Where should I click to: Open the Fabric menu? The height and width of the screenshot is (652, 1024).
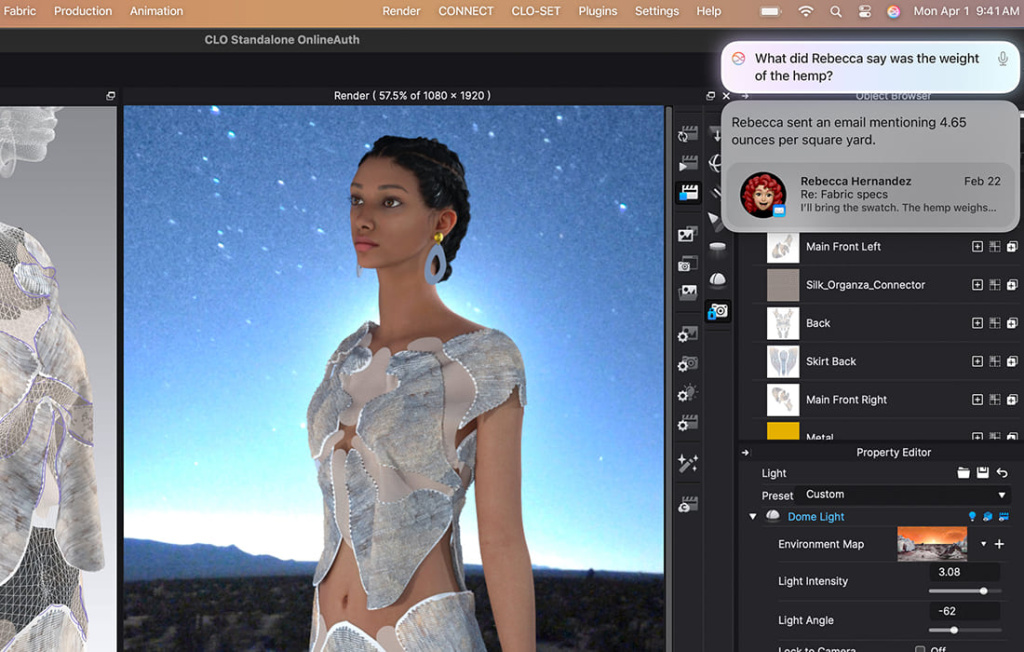point(18,11)
